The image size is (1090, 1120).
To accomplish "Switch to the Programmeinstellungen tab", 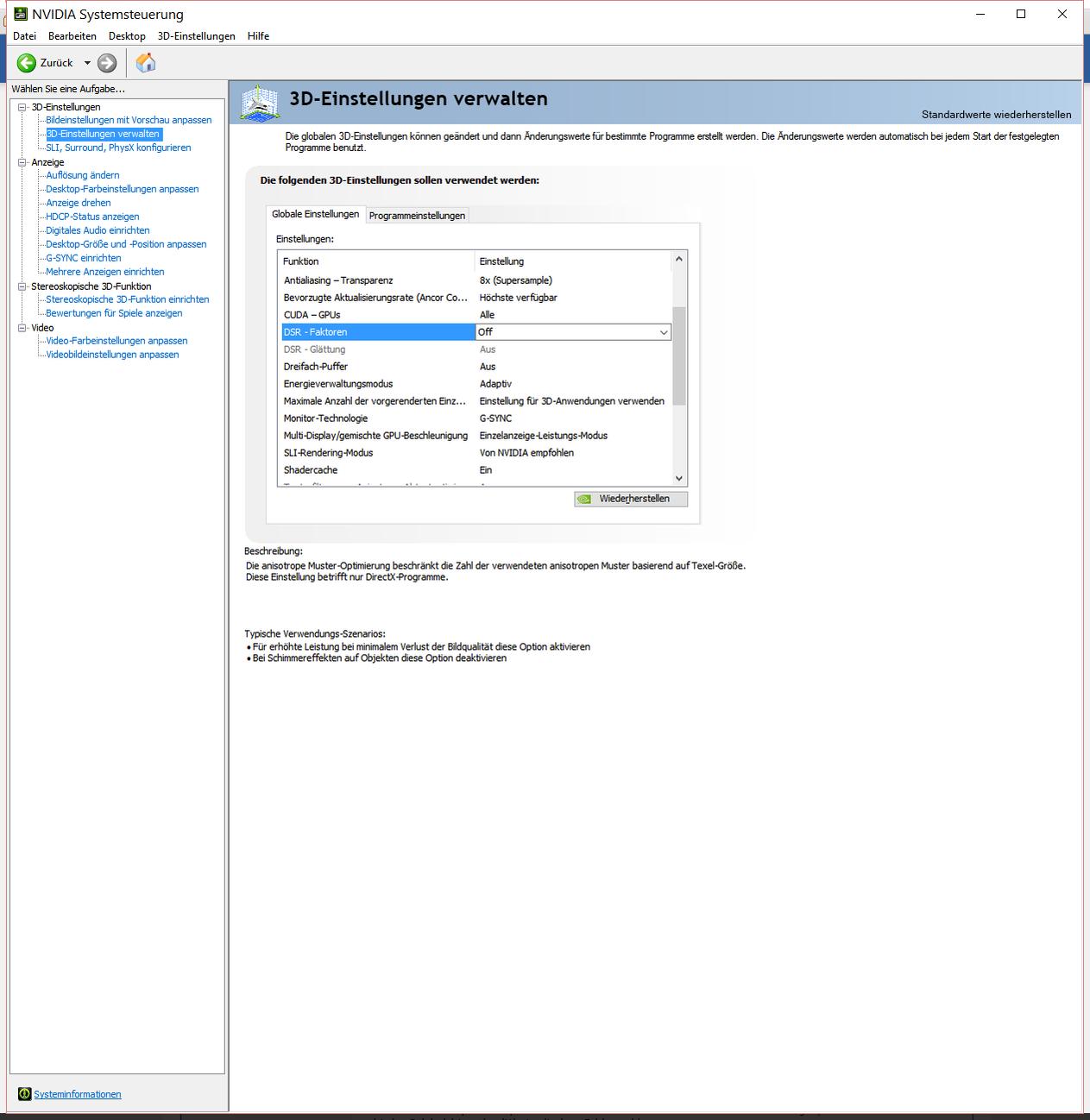I will [417, 216].
